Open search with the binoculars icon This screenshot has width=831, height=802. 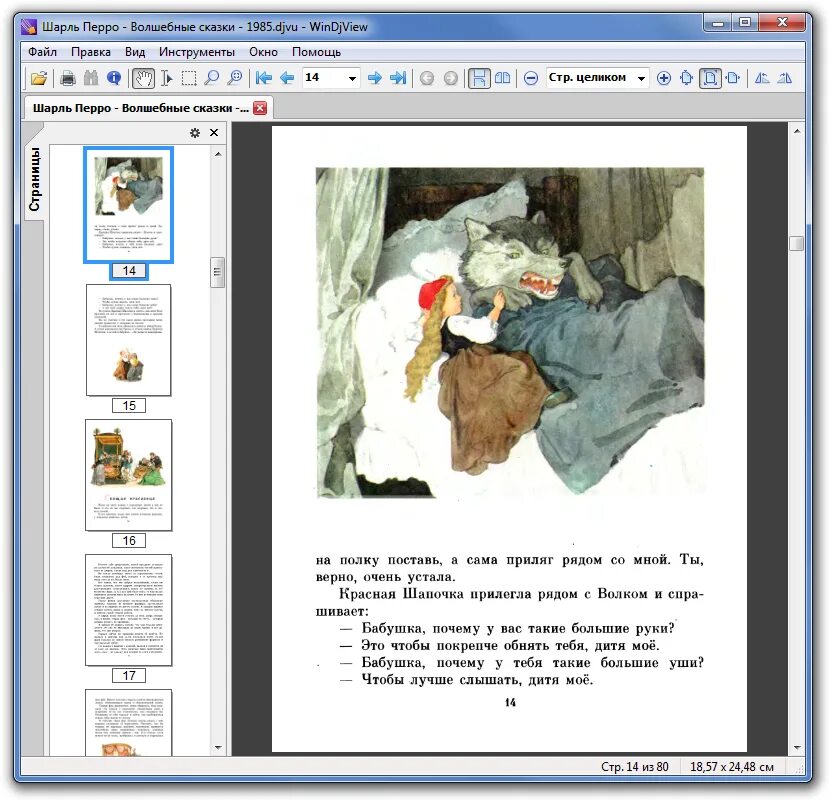coord(91,78)
